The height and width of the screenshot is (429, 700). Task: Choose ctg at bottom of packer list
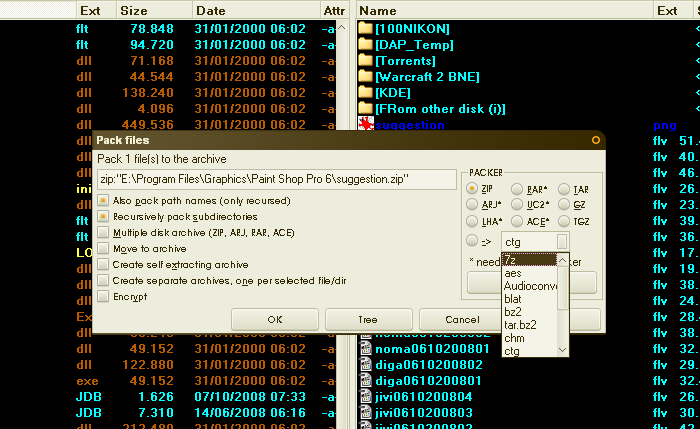(x=529, y=351)
